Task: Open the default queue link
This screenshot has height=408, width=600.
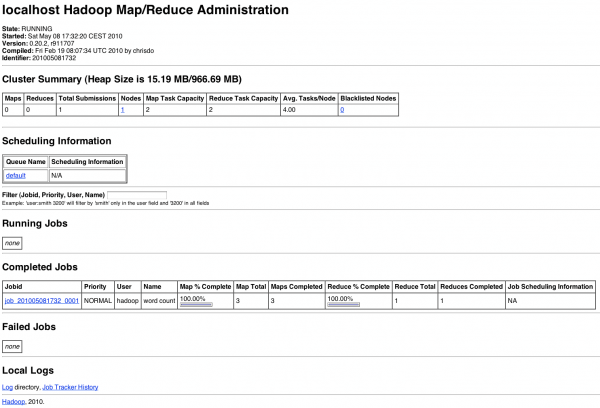Action: (x=16, y=176)
